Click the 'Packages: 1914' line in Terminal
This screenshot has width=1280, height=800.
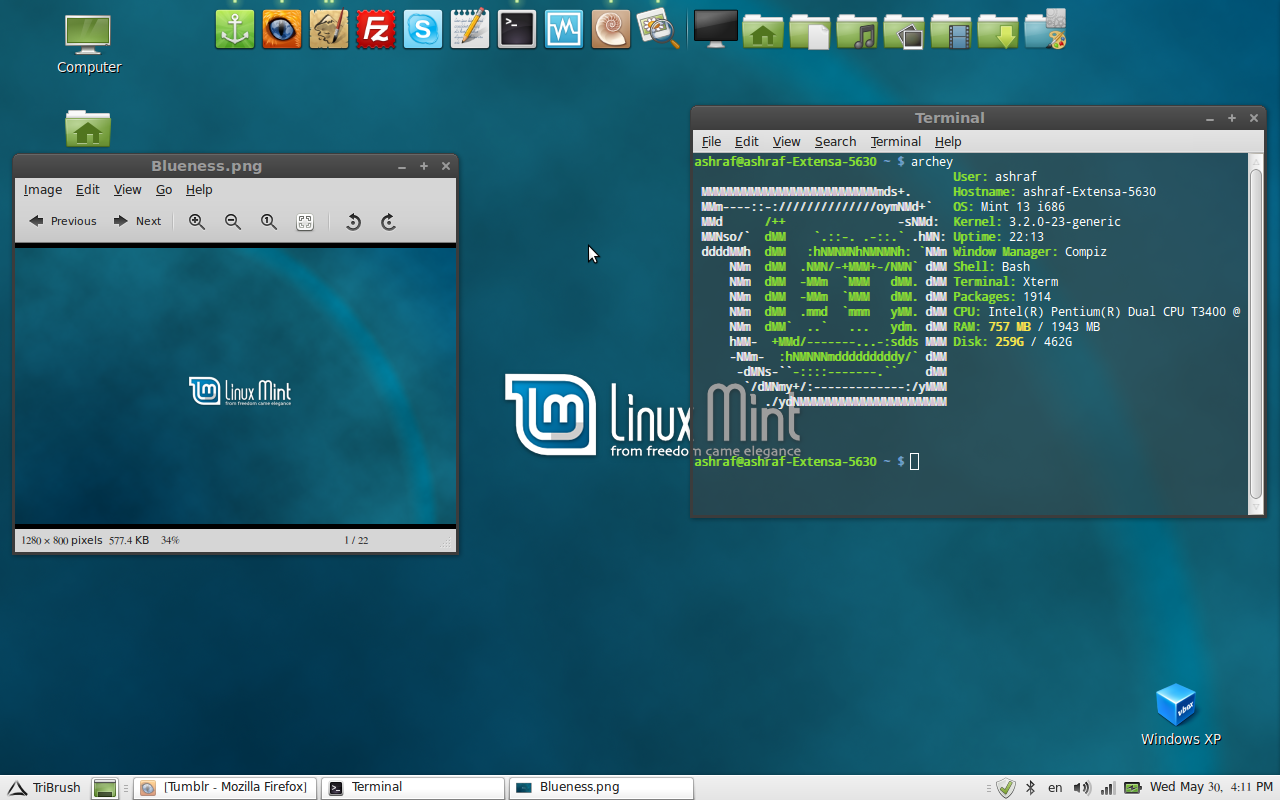coord(1002,297)
